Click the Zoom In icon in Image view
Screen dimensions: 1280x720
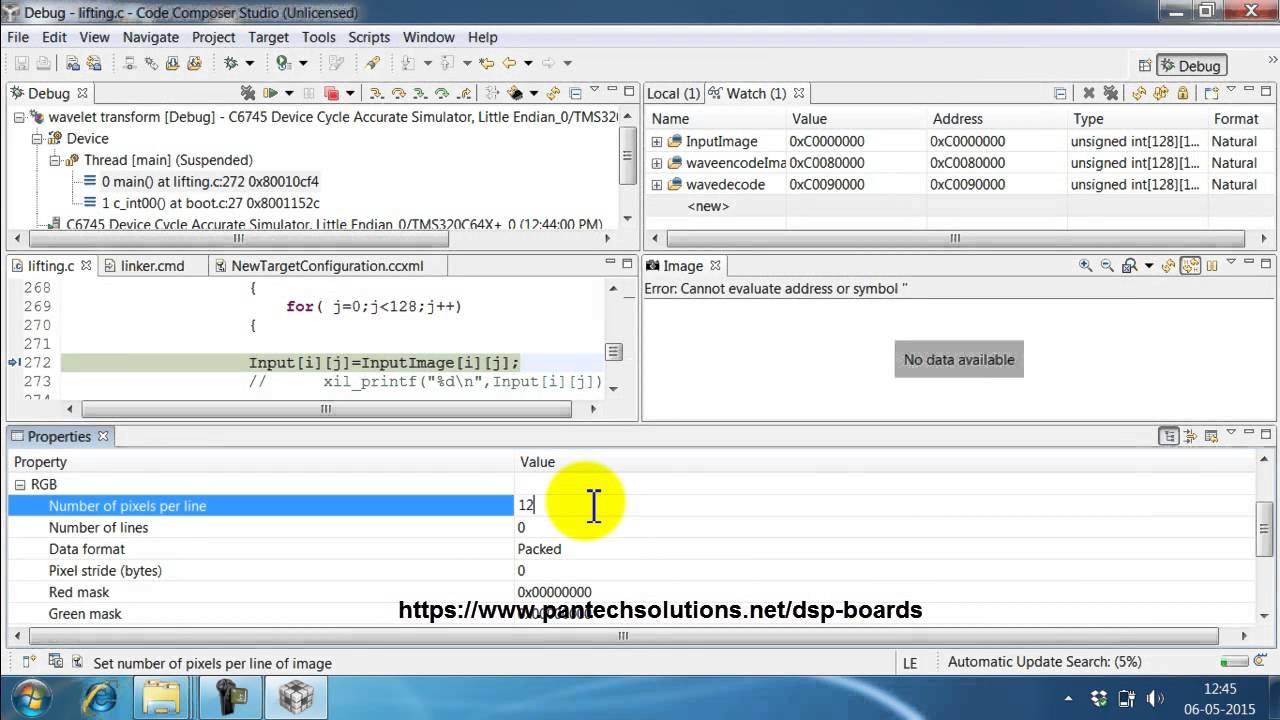[x=1085, y=266]
